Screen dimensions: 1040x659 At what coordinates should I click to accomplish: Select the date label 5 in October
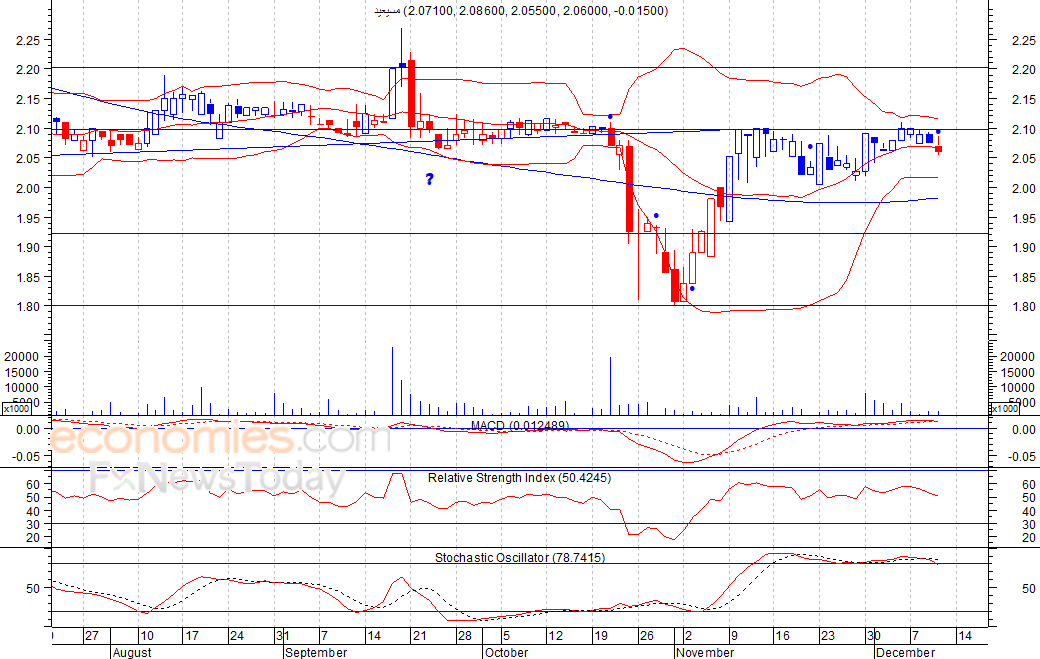click(507, 636)
